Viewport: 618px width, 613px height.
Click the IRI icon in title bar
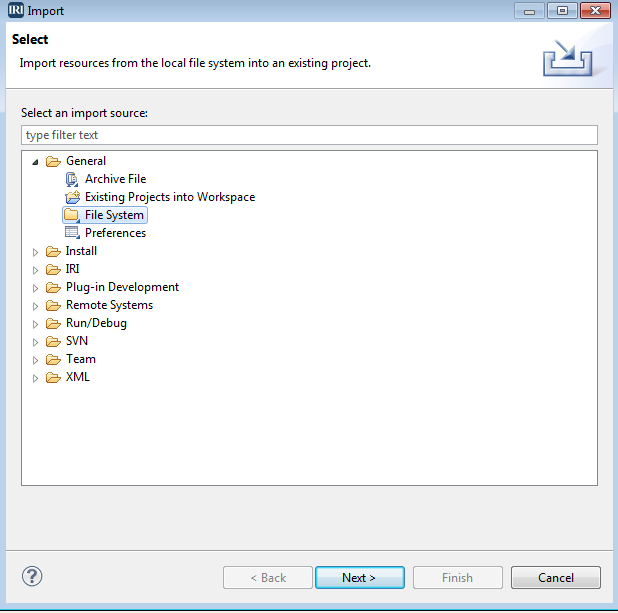tap(16, 10)
